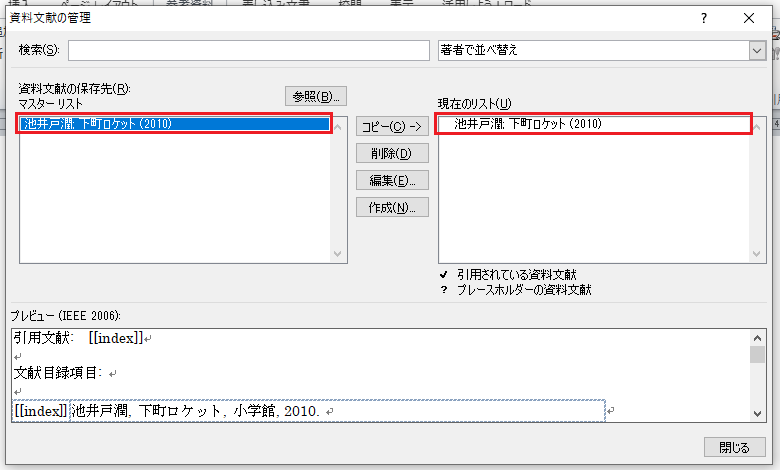
Task: Click the help question mark icon
Action: click(x=703, y=18)
